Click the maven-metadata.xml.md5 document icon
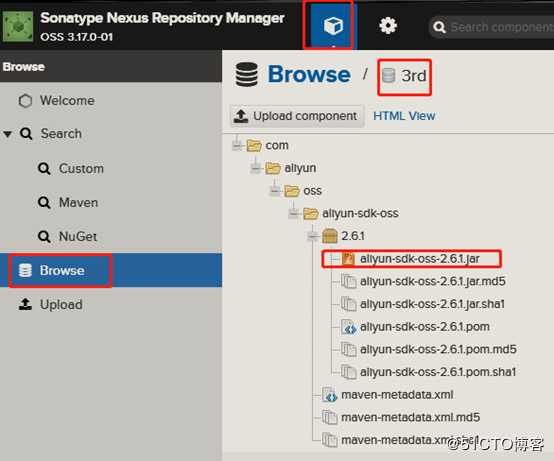The height and width of the screenshot is (461, 554). (x=330, y=417)
